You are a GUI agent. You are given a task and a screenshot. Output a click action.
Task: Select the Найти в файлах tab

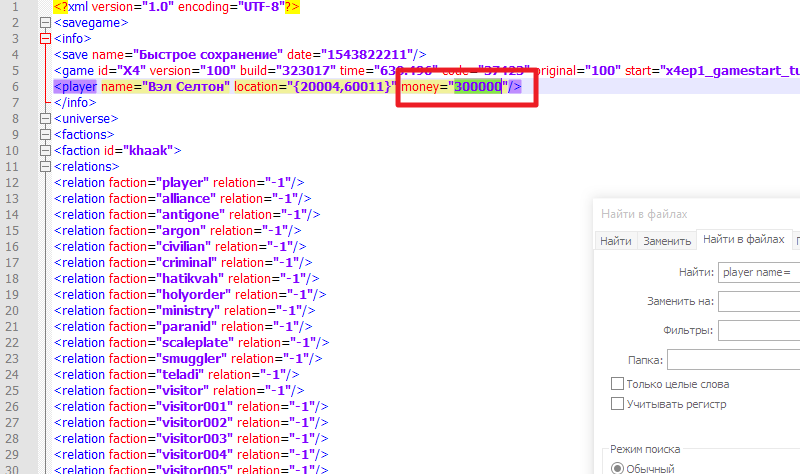(x=743, y=239)
